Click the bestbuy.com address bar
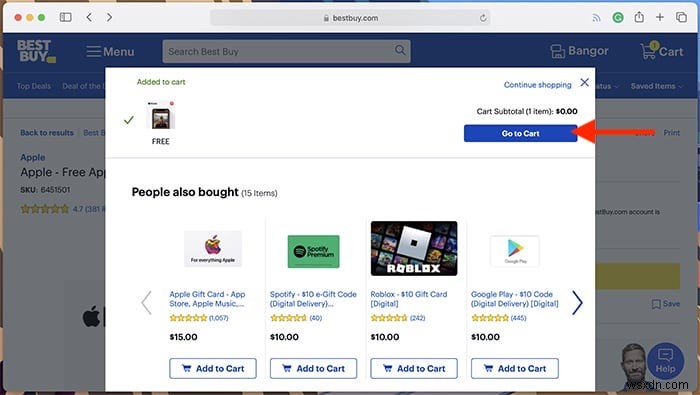This screenshot has height=395, width=700. coord(350,18)
